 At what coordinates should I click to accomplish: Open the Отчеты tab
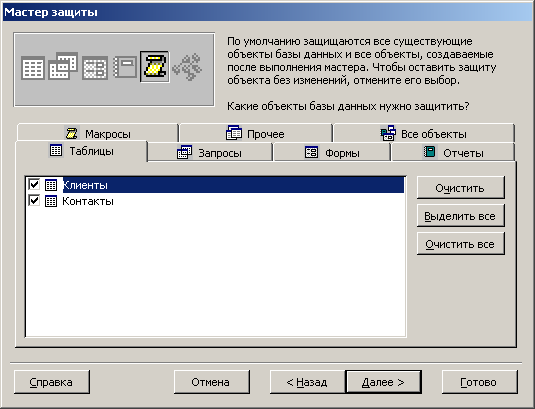[x=453, y=152]
